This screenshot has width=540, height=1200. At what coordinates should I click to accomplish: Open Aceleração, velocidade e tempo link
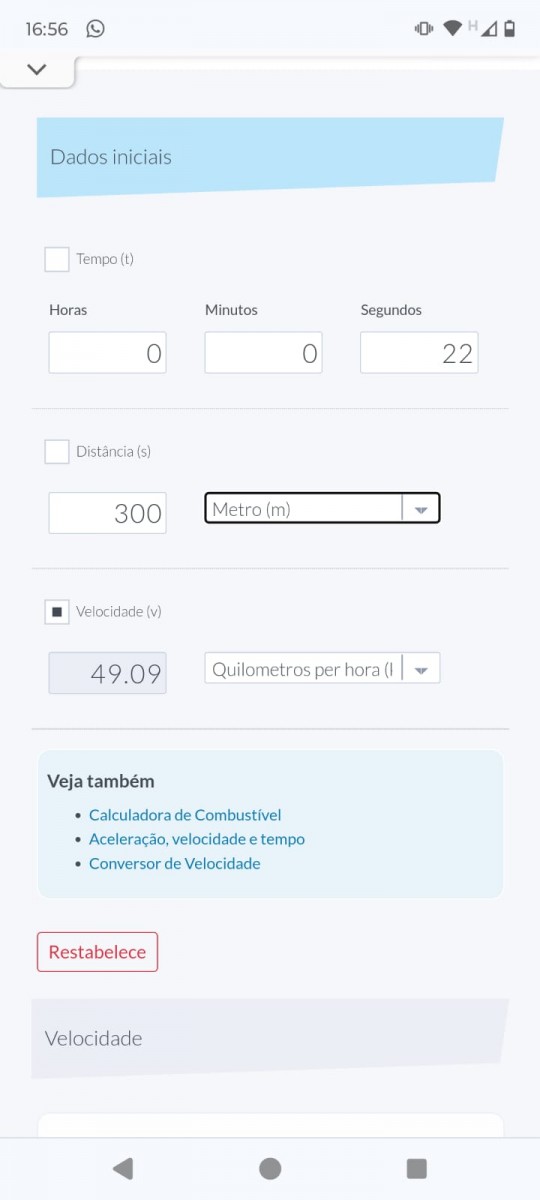(197, 839)
